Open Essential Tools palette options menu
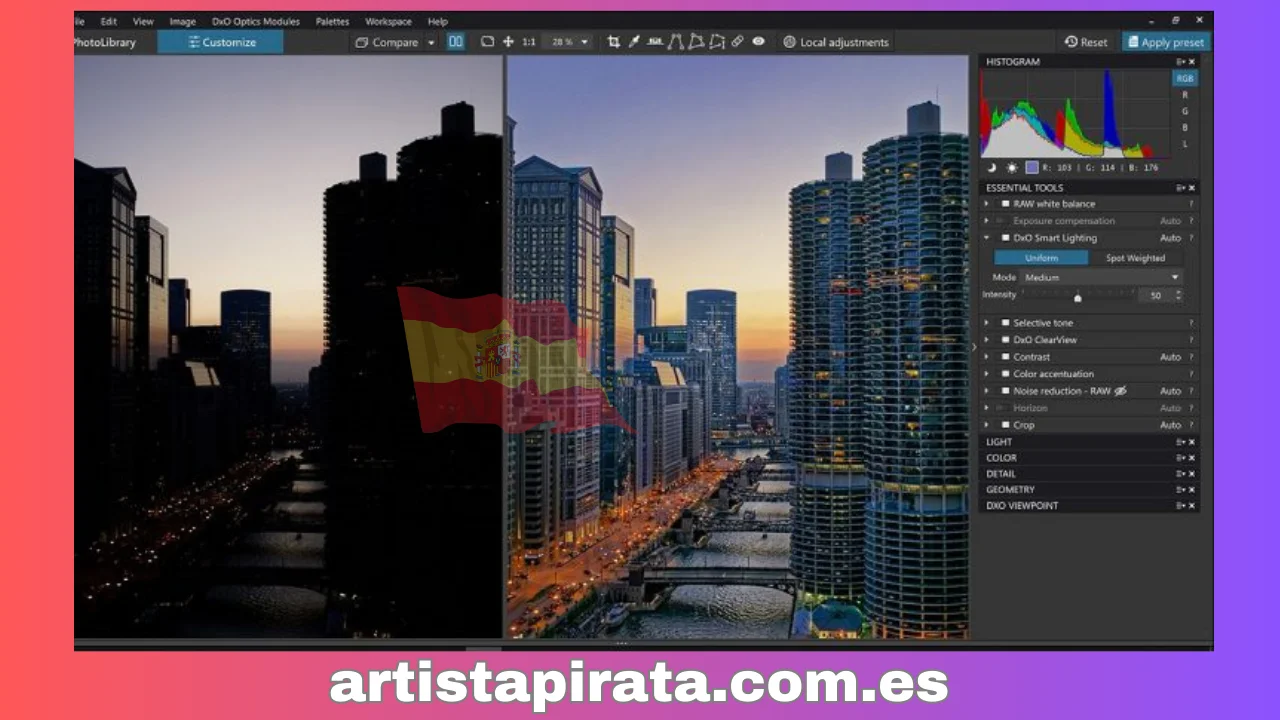Viewport: 1280px width, 720px height. tap(1180, 188)
